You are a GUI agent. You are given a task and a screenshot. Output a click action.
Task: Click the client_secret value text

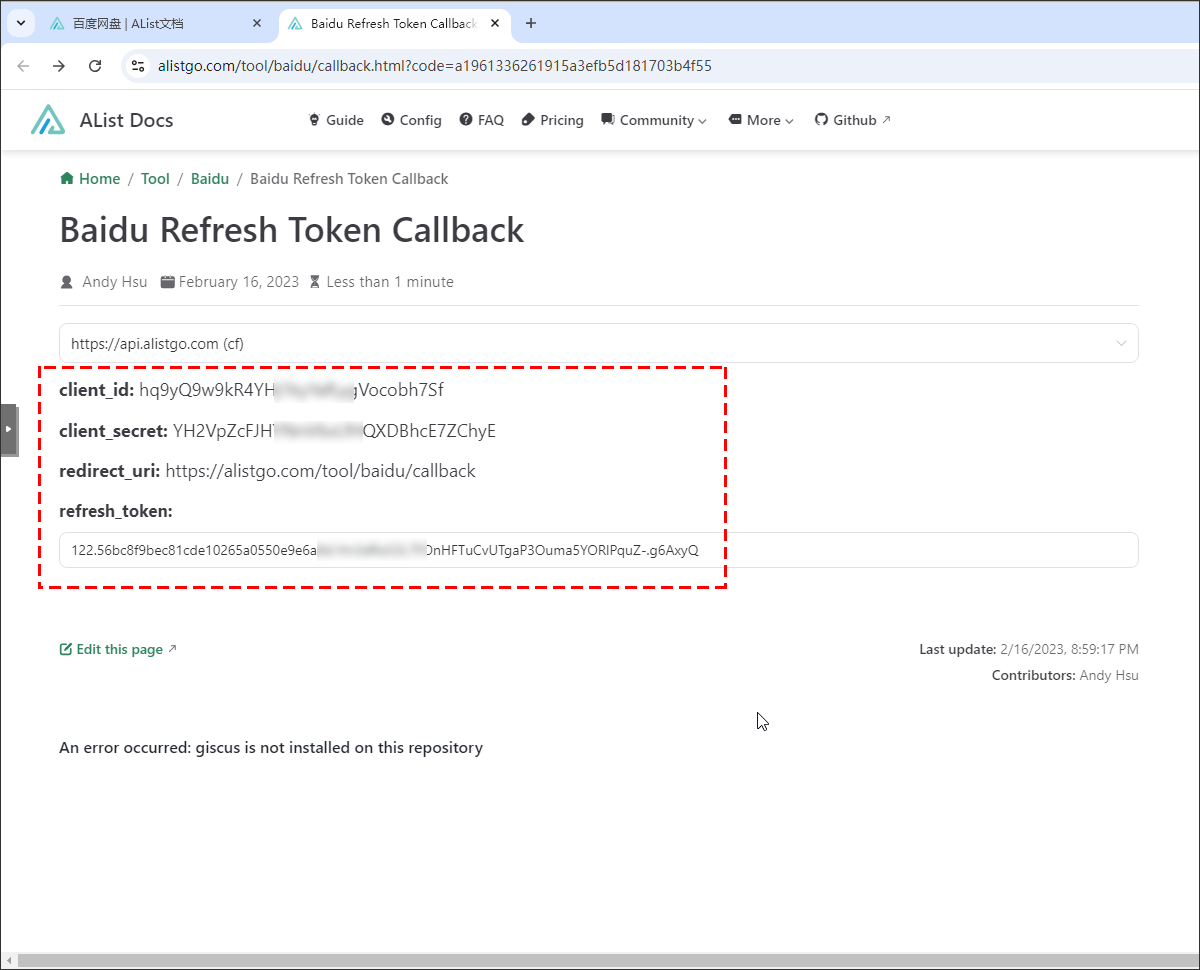point(334,431)
